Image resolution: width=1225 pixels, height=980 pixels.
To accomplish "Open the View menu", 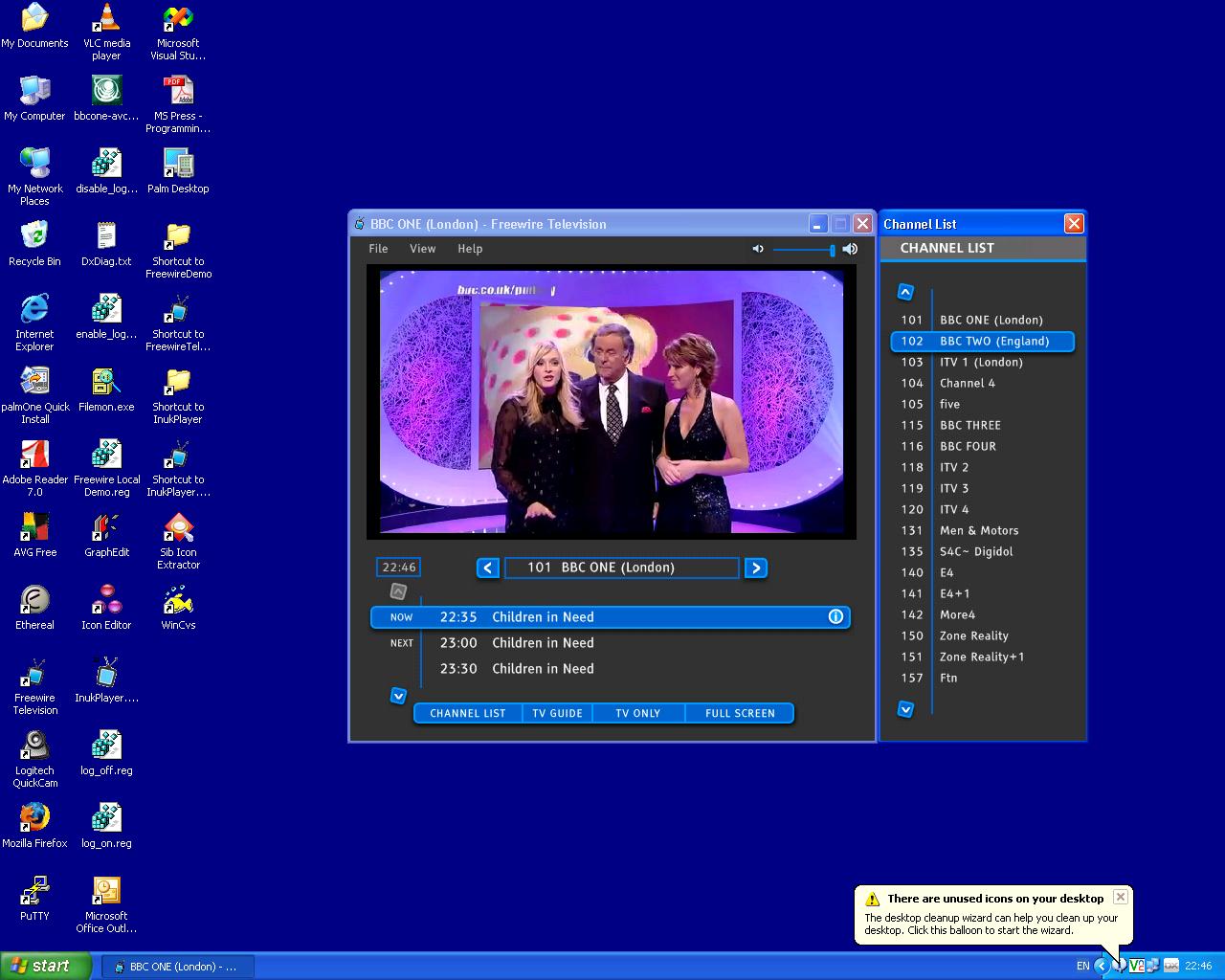I will (x=422, y=249).
